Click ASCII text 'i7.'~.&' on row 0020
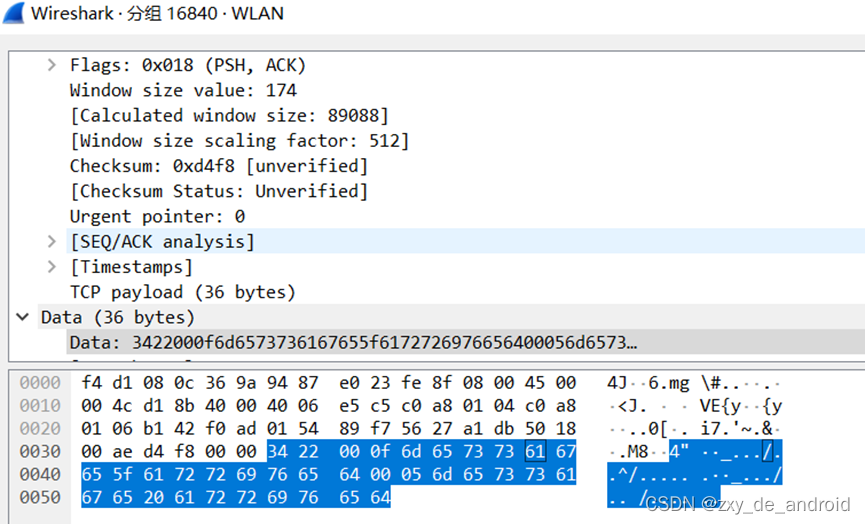The height and width of the screenshot is (524, 865). tap(737, 429)
